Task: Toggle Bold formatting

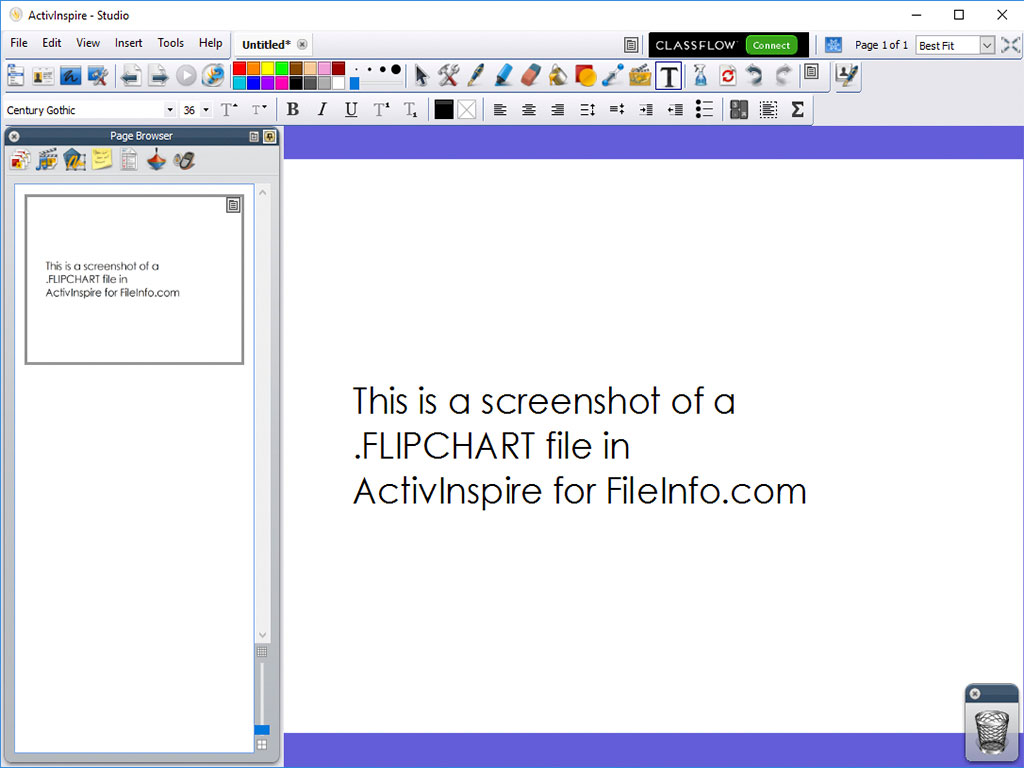Action: (x=293, y=110)
